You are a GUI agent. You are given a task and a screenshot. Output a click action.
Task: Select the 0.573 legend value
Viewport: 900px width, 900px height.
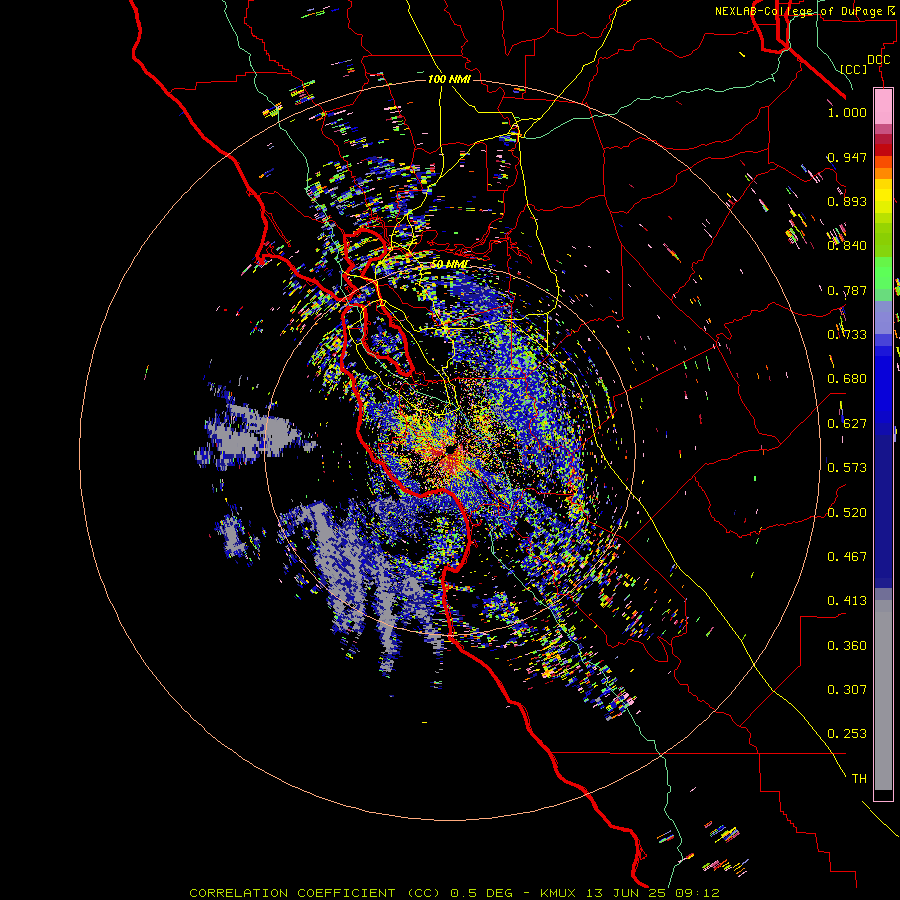847,468
